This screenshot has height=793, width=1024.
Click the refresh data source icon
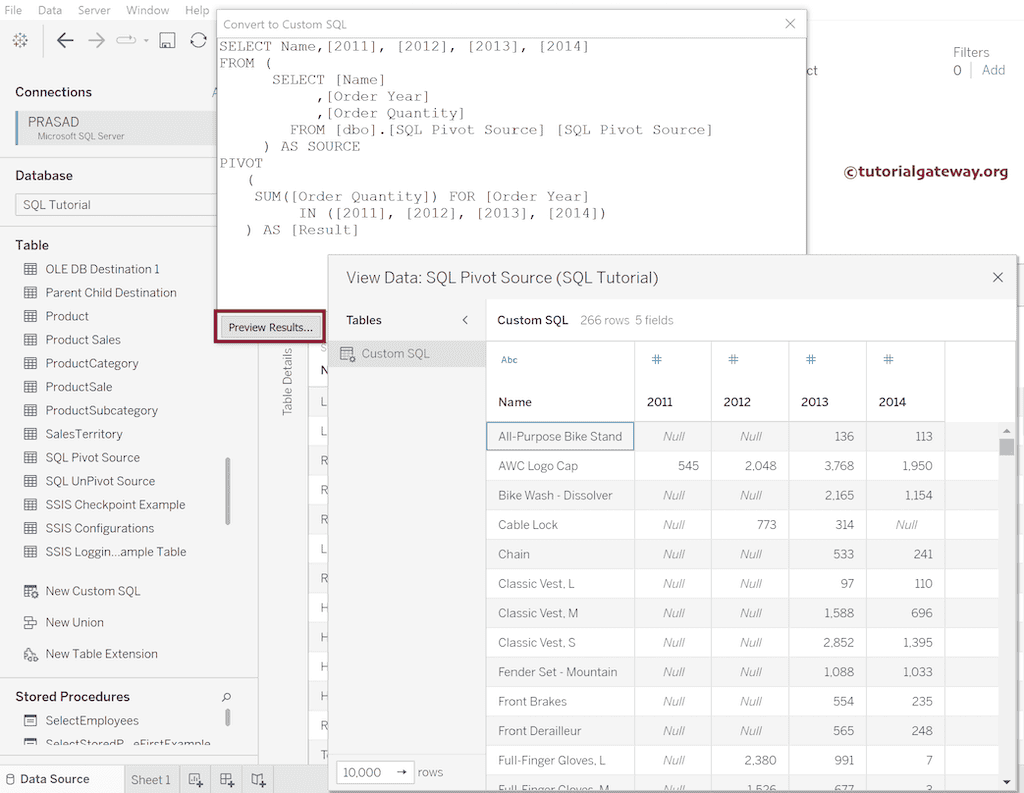[x=198, y=40]
